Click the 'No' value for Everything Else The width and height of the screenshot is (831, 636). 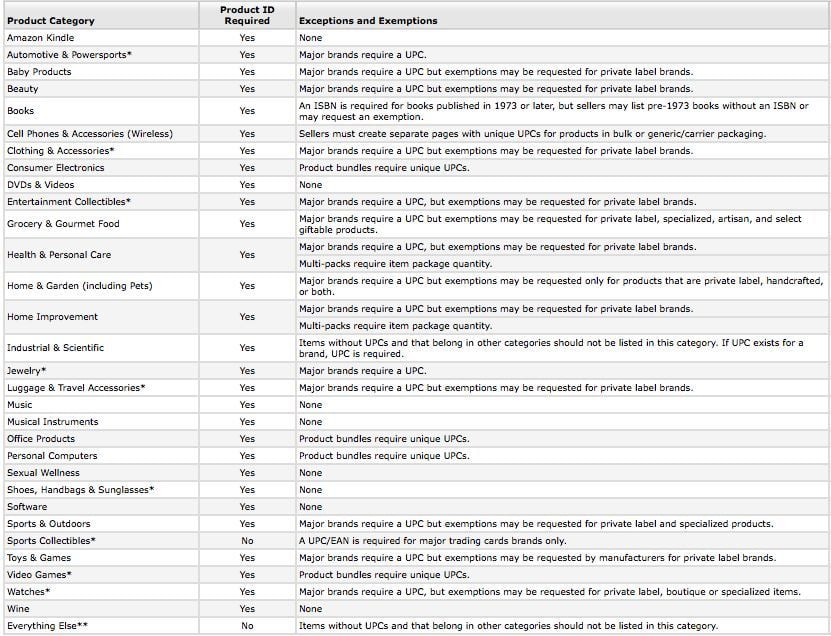247,625
